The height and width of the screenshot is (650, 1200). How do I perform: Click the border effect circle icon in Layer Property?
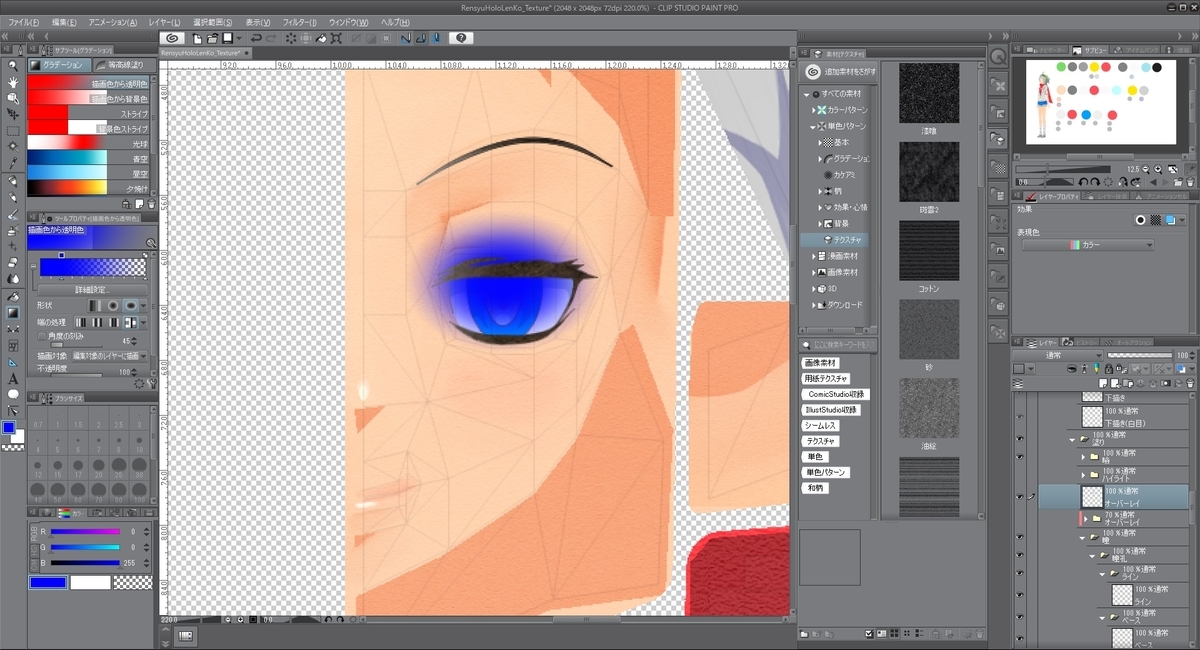click(x=1140, y=220)
